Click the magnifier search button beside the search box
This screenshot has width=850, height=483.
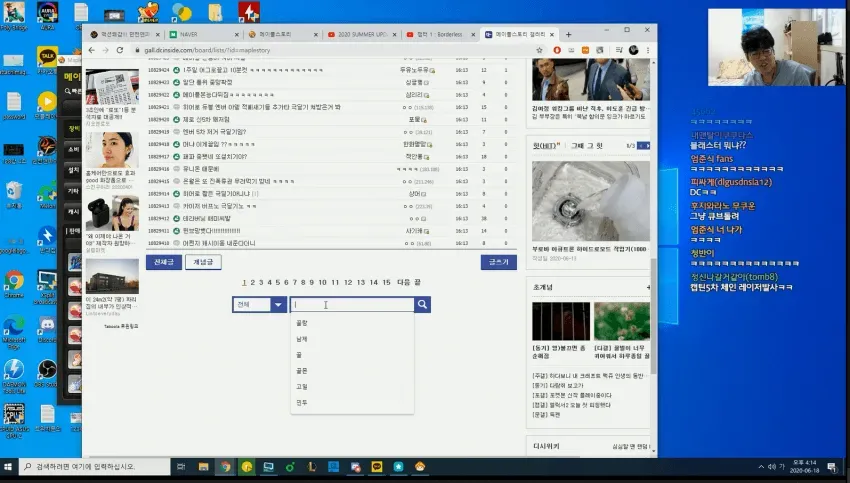(x=422, y=305)
